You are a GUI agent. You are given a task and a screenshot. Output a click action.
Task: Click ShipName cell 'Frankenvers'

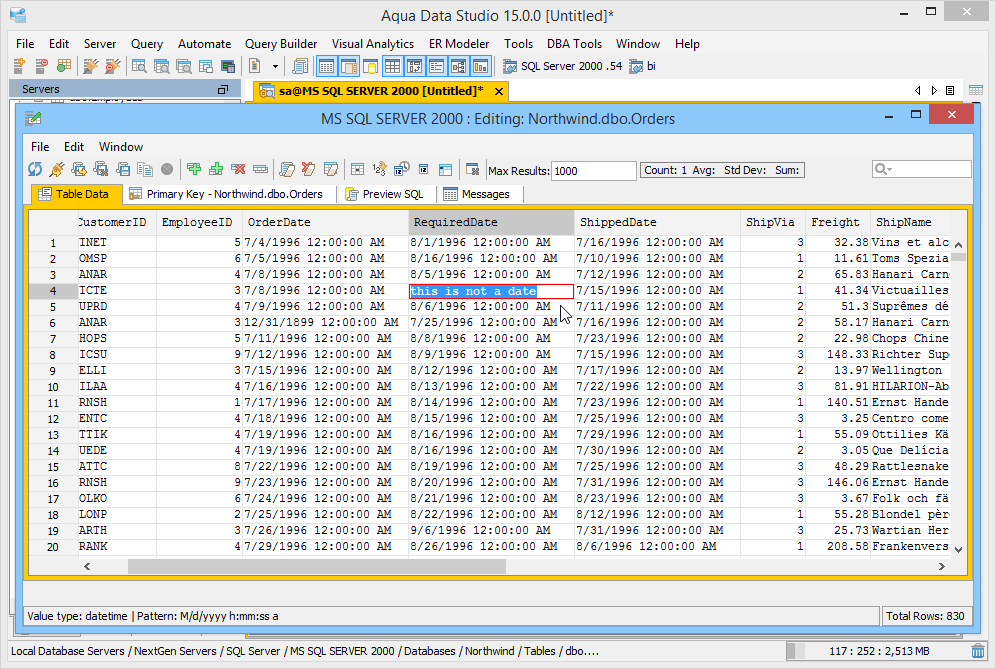coord(910,546)
